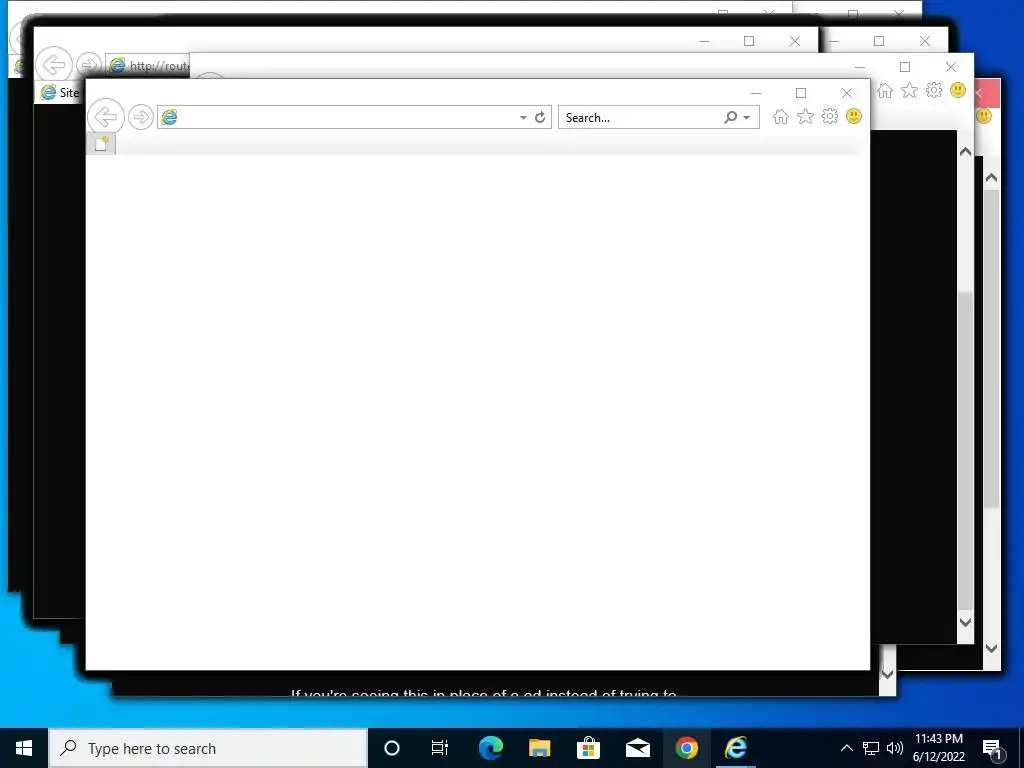Click network icon in system tray

pos(871,748)
